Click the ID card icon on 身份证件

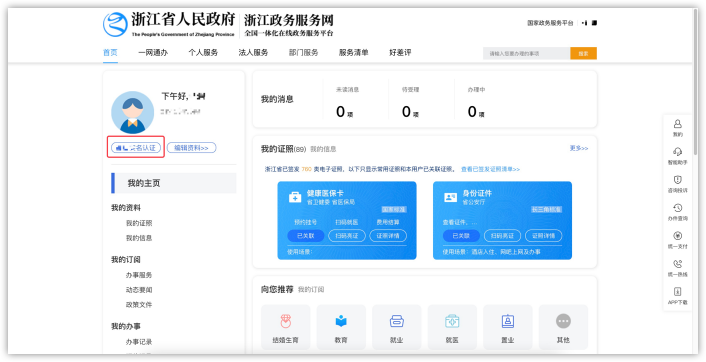[x=451, y=197]
